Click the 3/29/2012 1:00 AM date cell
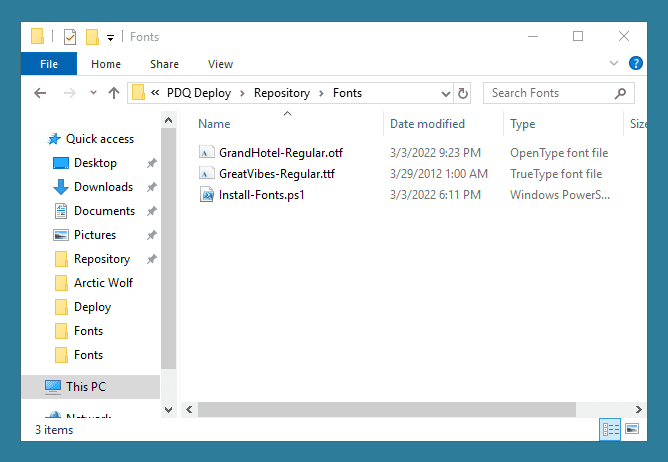The height and width of the screenshot is (462, 668). click(x=439, y=174)
